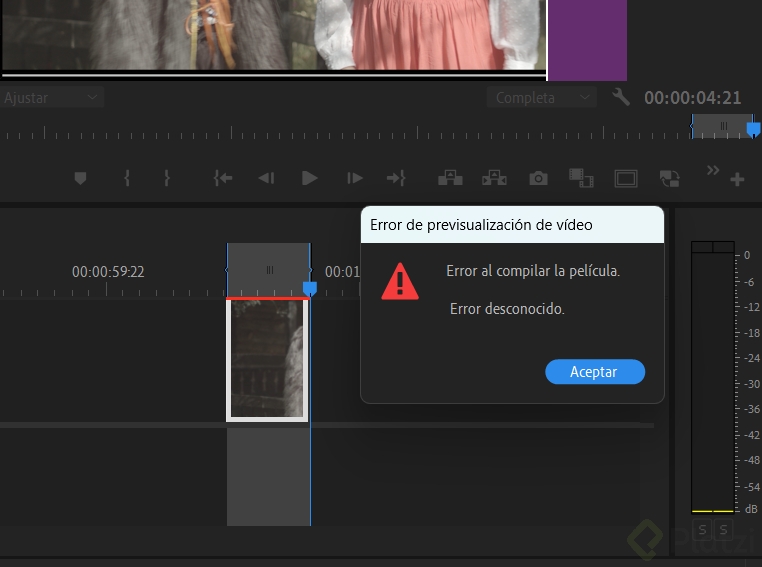
Task: Click the red warning triangle icon
Action: (x=399, y=282)
